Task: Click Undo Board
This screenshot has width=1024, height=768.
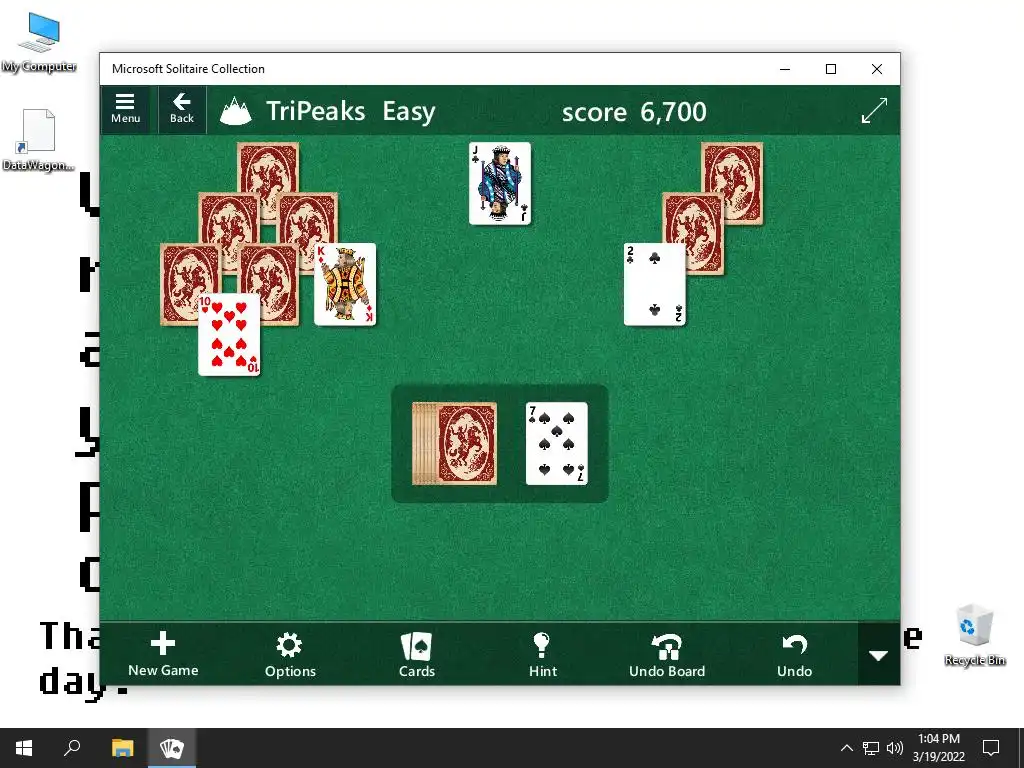Action: (667, 654)
